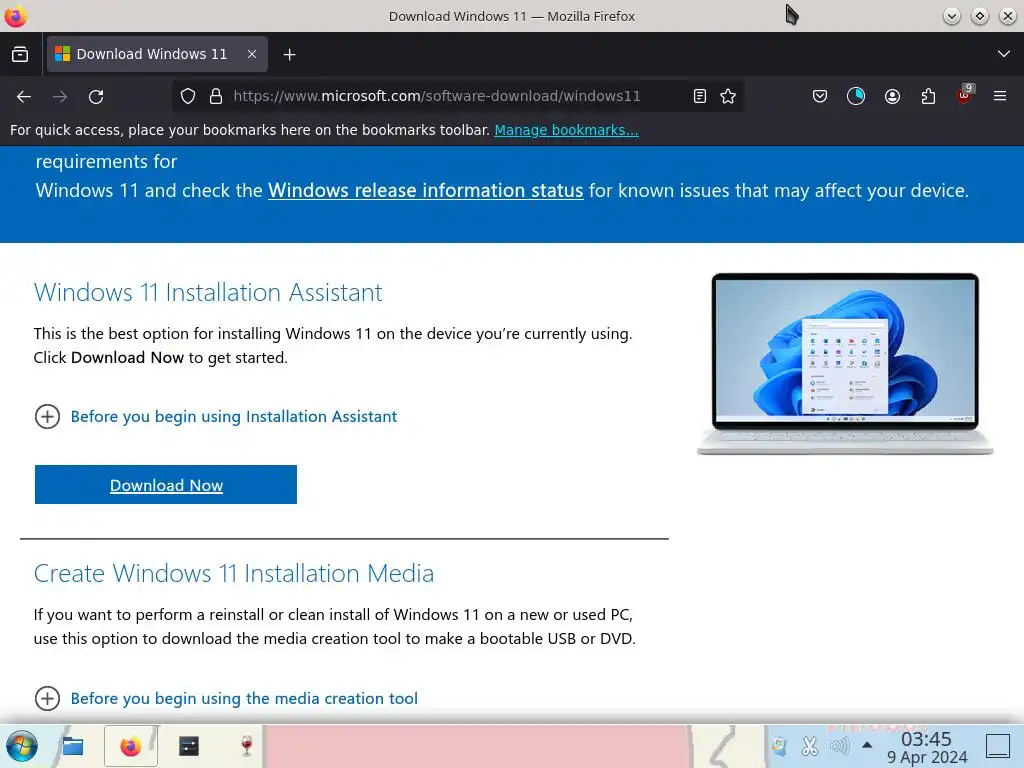Select the Download Windows 11 tab
The height and width of the screenshot is (768, 1024).
(x=157, y=54)
